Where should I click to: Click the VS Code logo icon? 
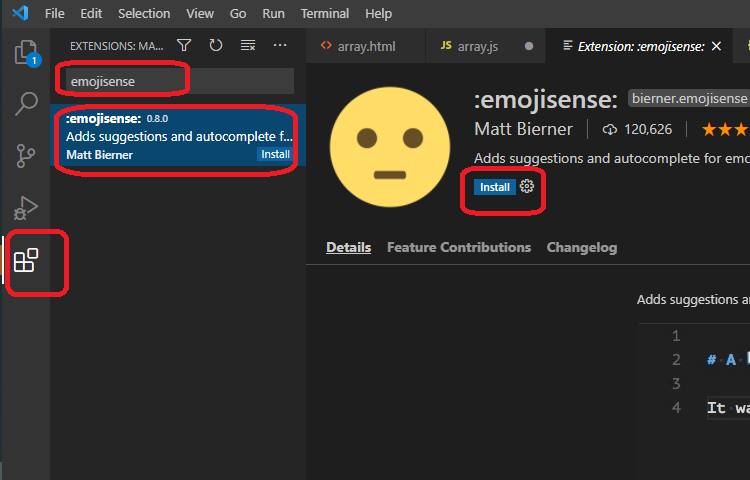click(x=20, y=13)
